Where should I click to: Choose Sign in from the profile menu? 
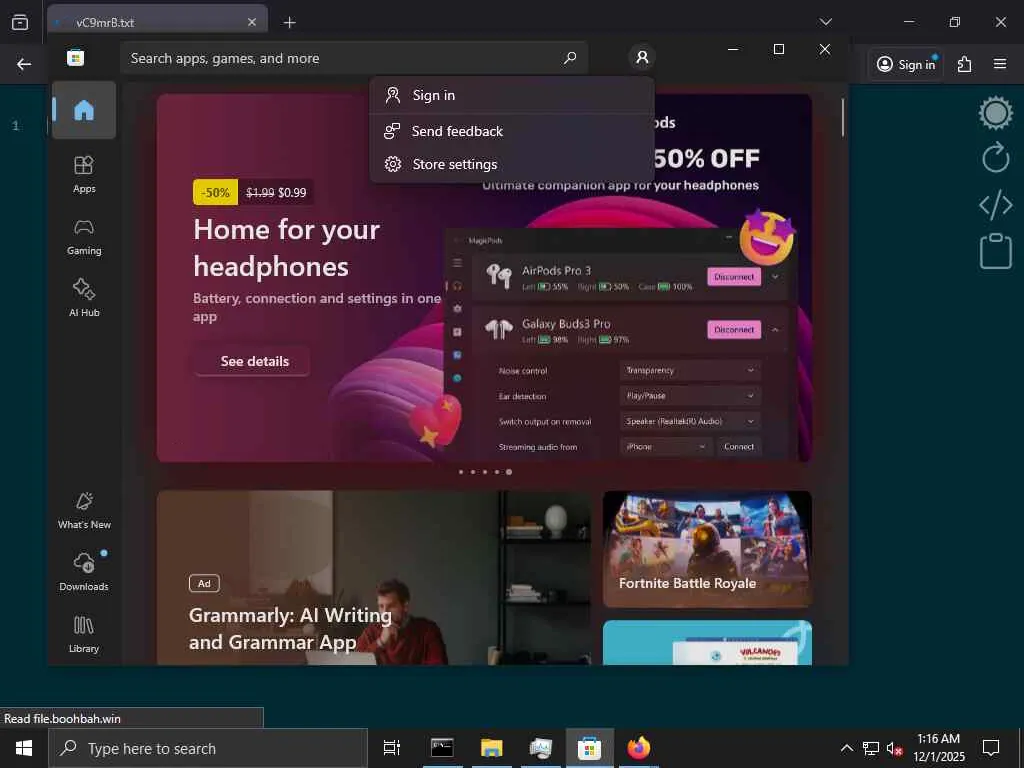tap(512, 95)
